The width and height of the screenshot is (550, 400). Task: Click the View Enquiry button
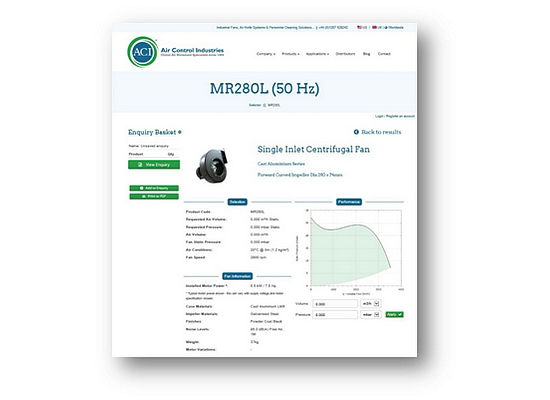[x=154, y=165]
